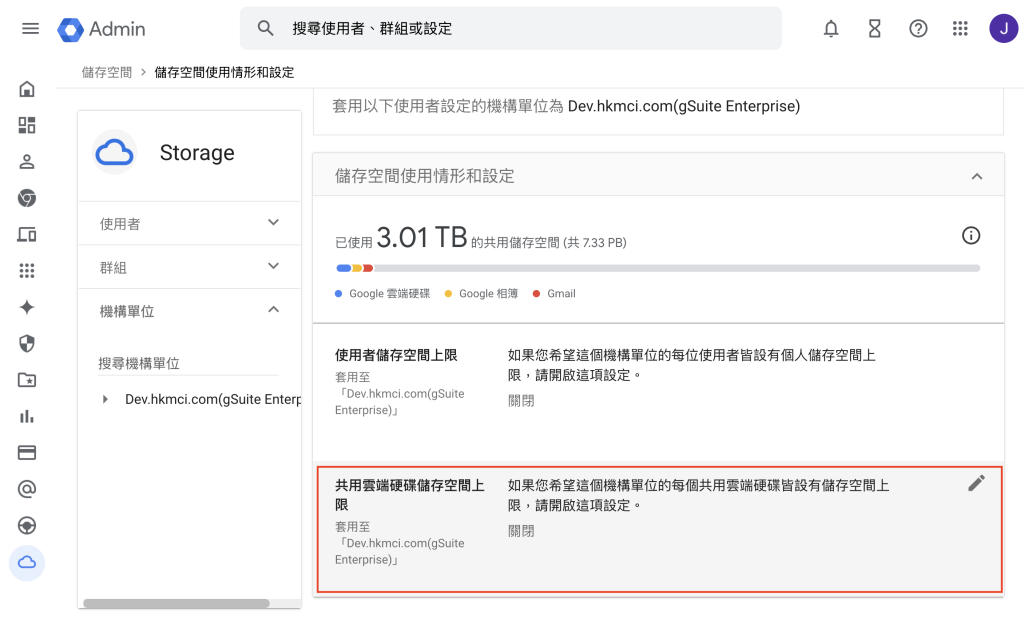Screen dimensions: 1024x620
Task: Show the storage usage info icon
Action: point(971,235)
